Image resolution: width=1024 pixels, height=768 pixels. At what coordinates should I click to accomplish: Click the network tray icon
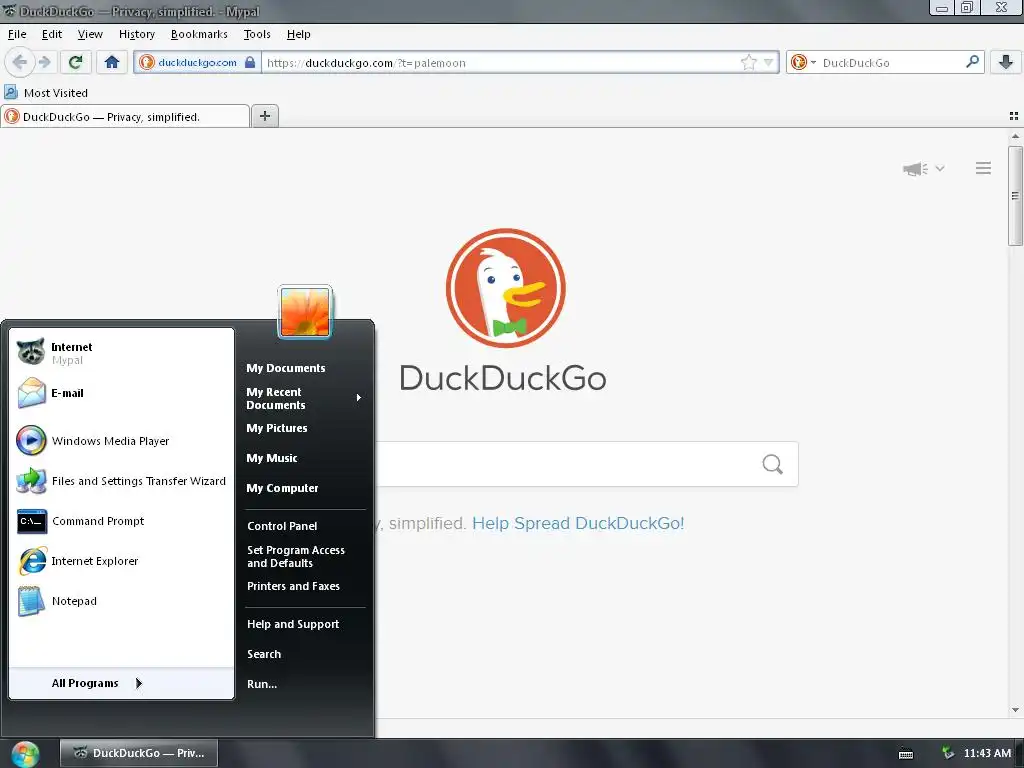click(948, 753)
